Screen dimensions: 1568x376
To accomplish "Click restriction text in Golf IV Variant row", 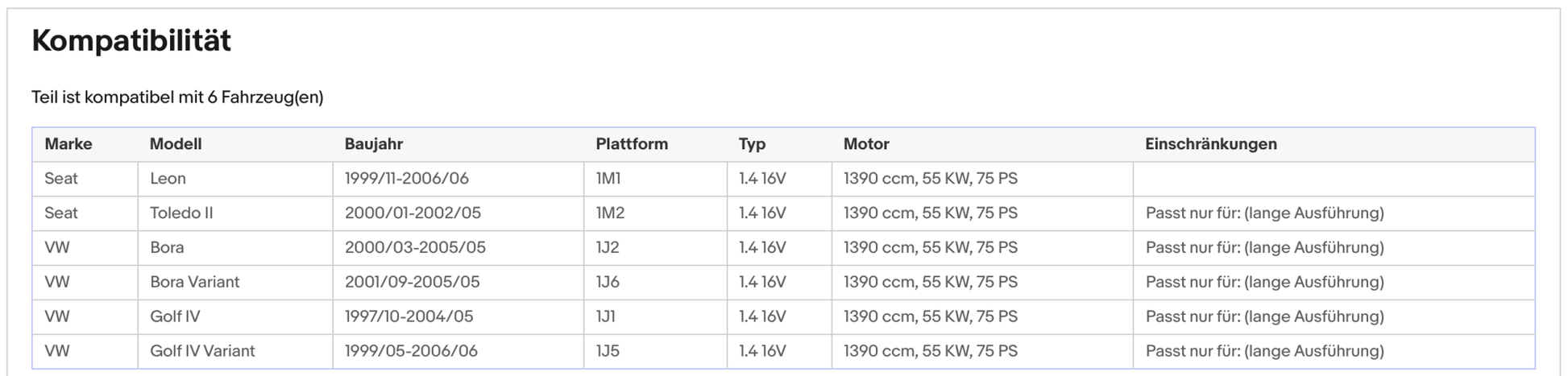I will [x=1265, y=352].
